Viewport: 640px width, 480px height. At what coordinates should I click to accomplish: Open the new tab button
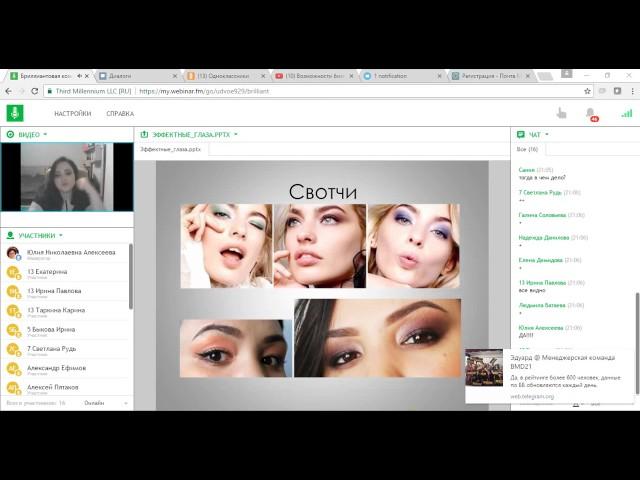[x=544, y=76]
